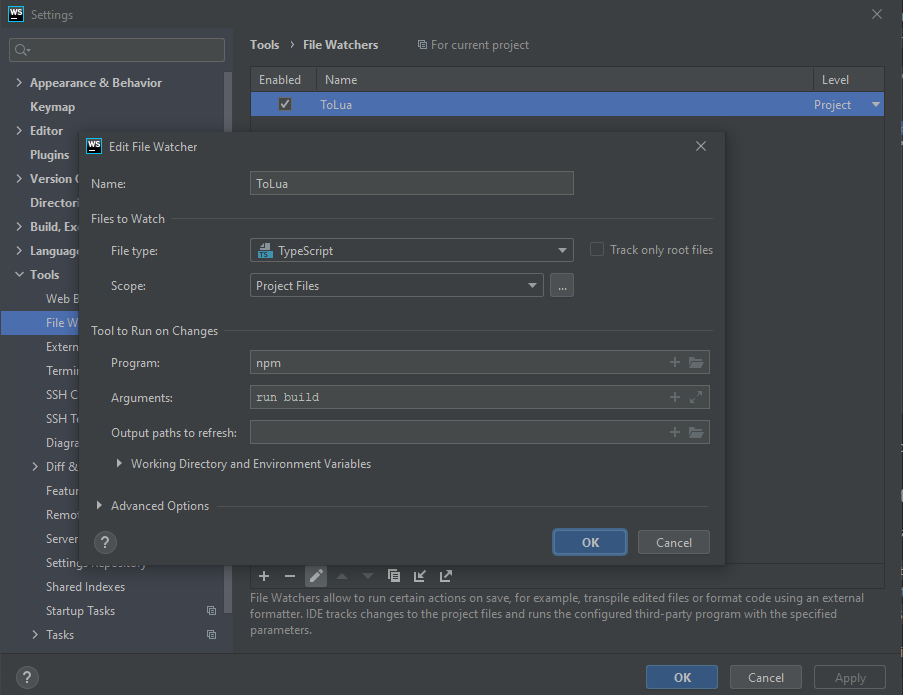The height and width of the screenshot is (695, 903).
Task: Click the Apply button in Settings
Action: (x=849, y=678)
